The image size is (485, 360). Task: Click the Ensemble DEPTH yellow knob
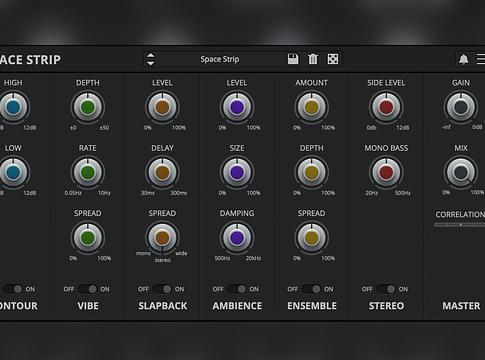(312, 173)
